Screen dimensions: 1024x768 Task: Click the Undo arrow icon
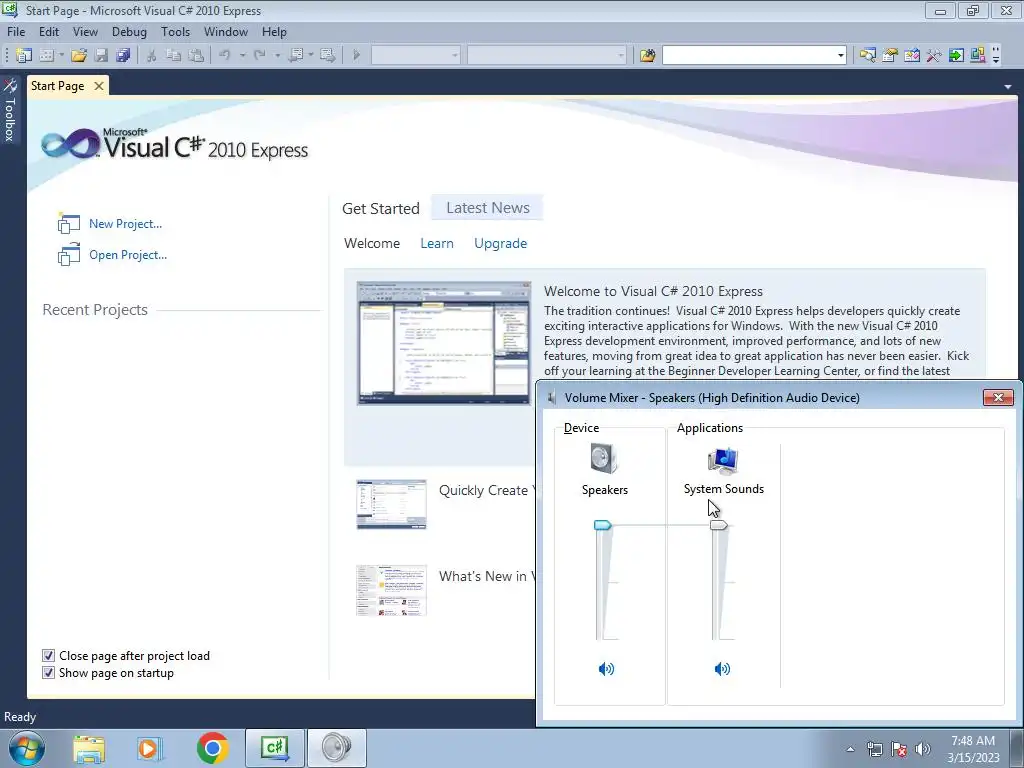click(x=225, y=56)
